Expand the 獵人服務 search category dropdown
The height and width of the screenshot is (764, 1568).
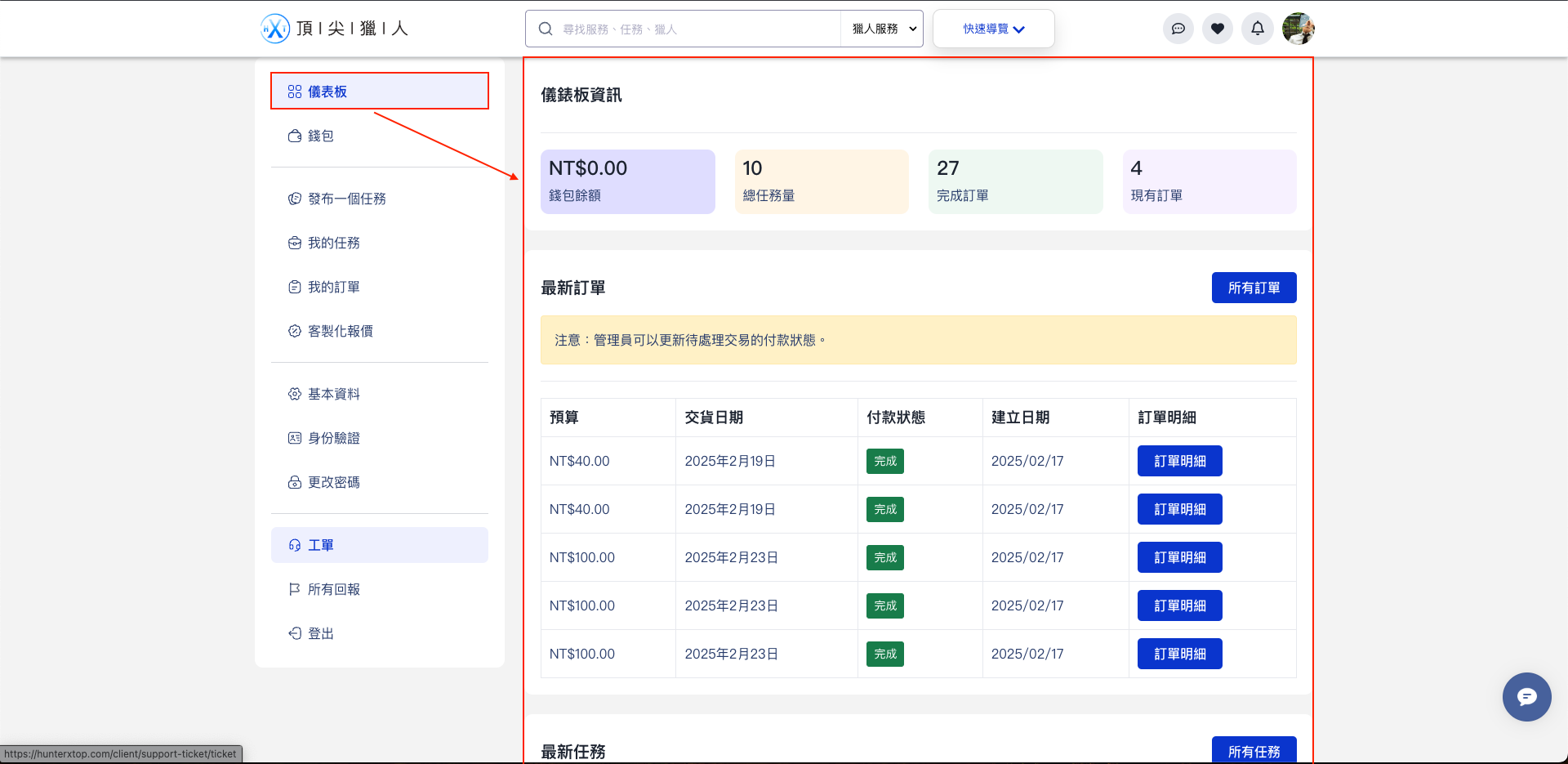(883, 29)
